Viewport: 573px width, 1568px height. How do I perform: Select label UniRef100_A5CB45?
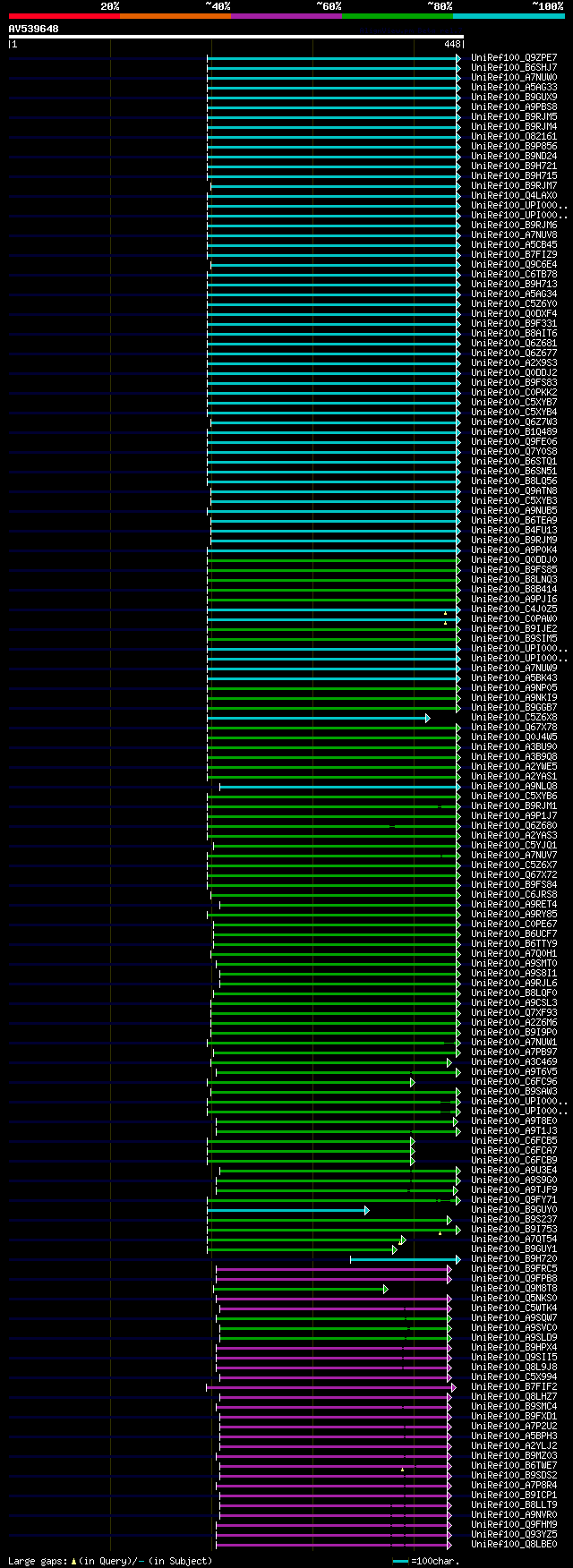[514, 244]
